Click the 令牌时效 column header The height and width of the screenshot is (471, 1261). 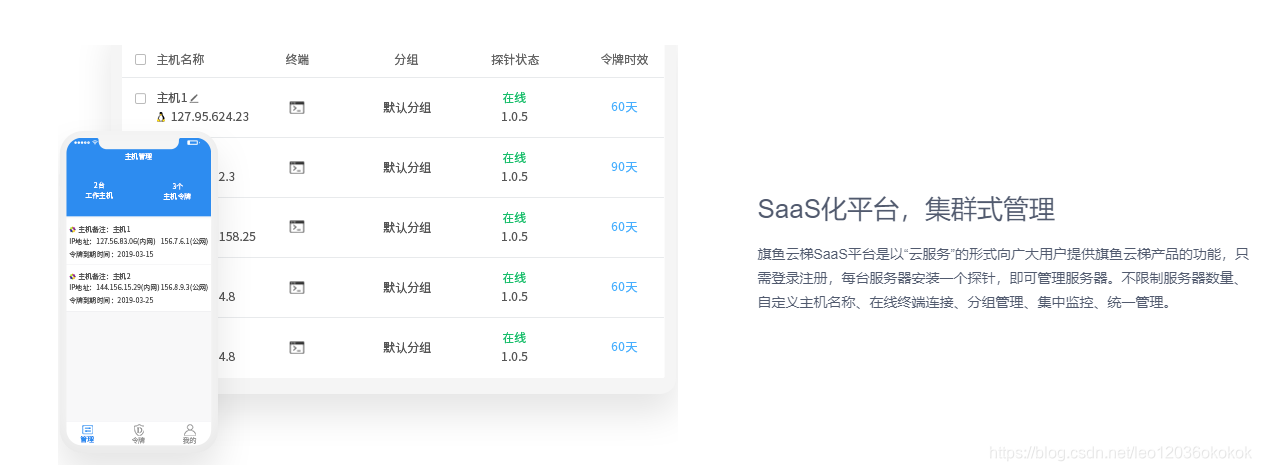click(624, 60)
